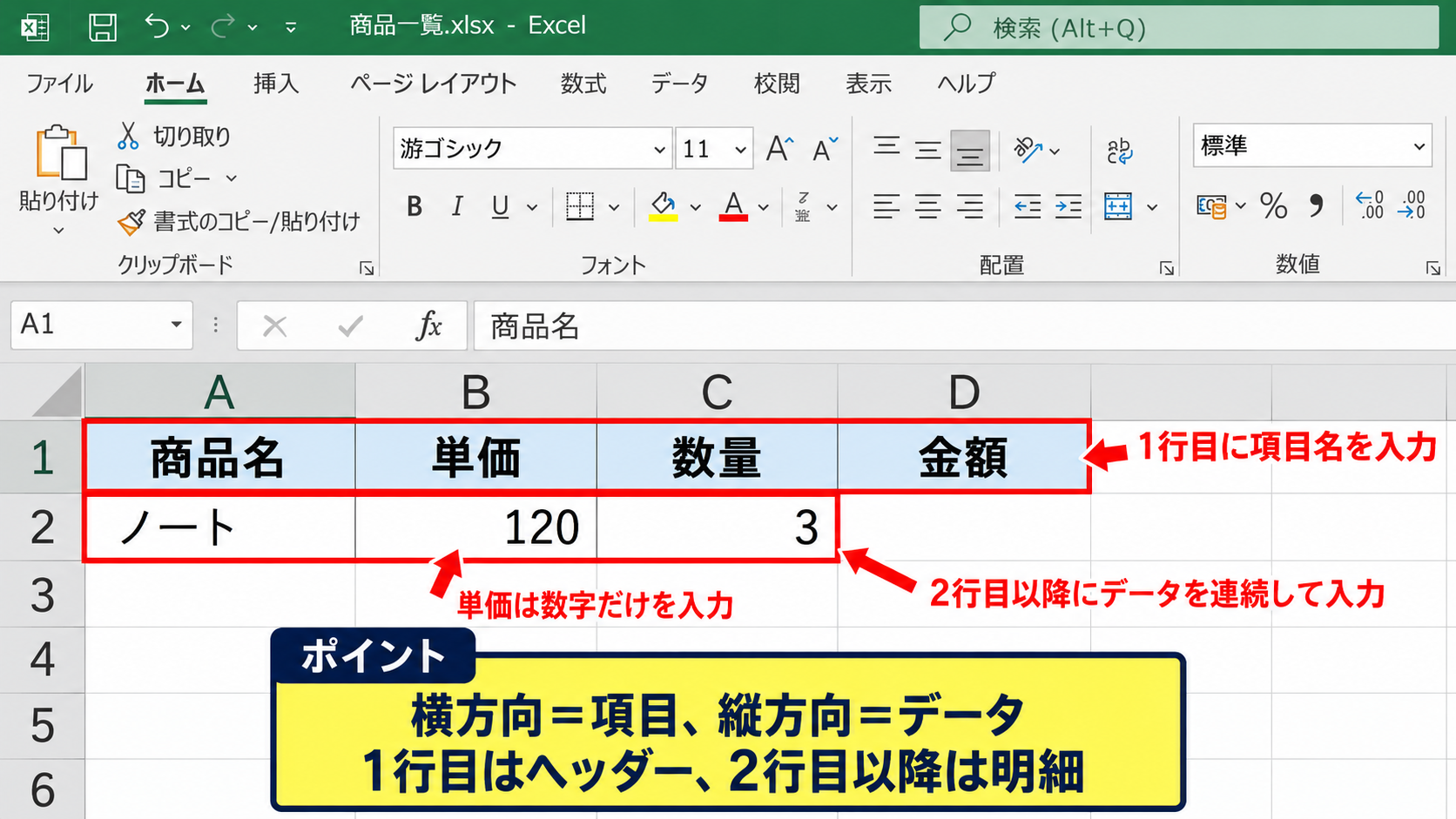
Task: Click the Increase Indent icon
Action: [x=1068, y=206]
